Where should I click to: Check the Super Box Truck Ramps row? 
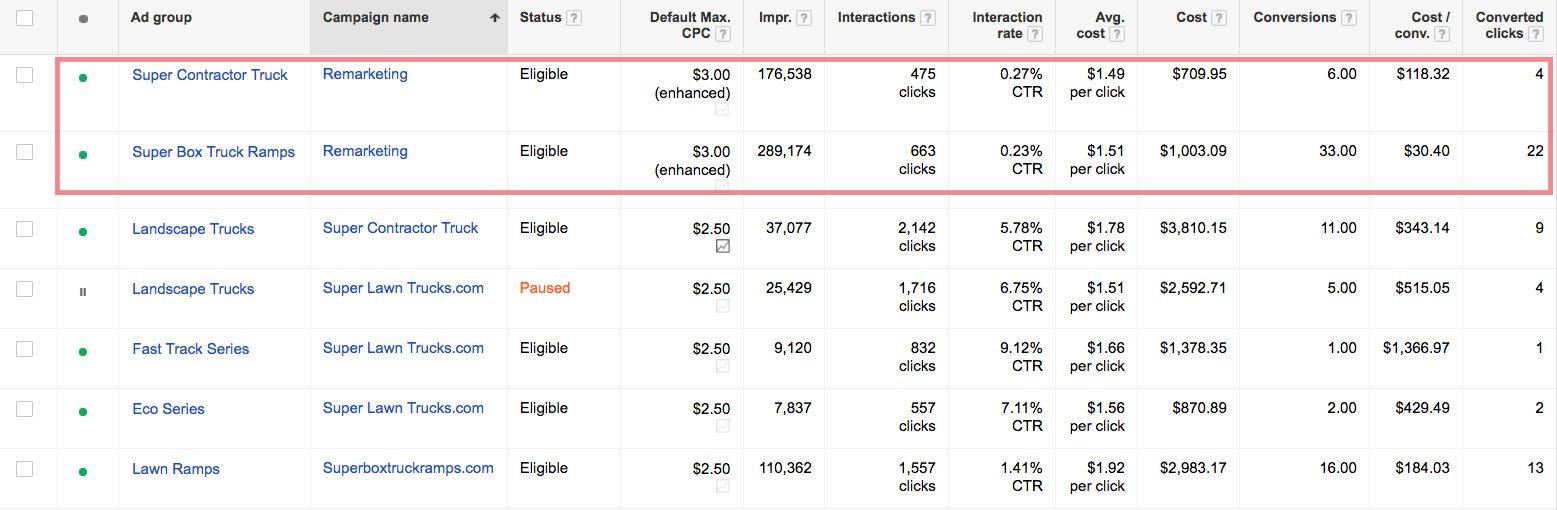pyautogui.click(x=25, y=152)
